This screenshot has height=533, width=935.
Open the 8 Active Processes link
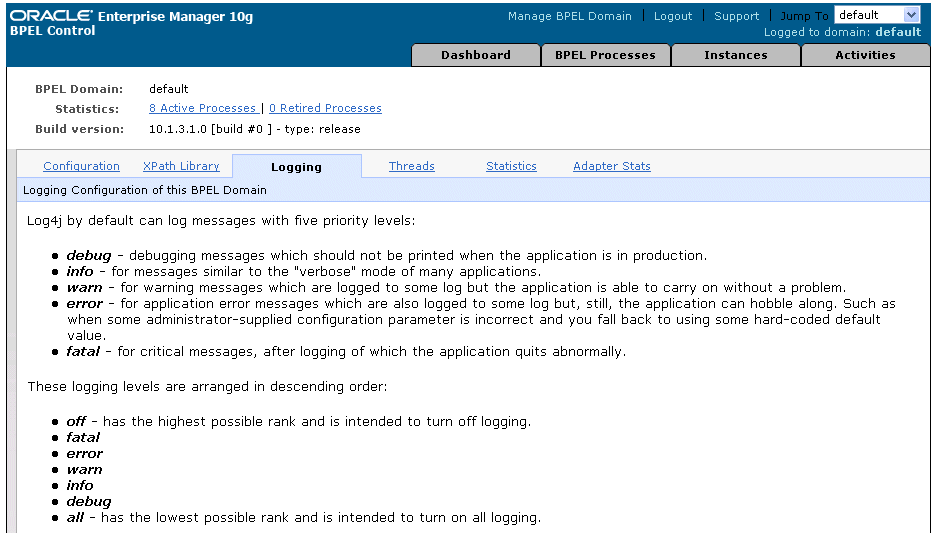click(x=202, y=108)
